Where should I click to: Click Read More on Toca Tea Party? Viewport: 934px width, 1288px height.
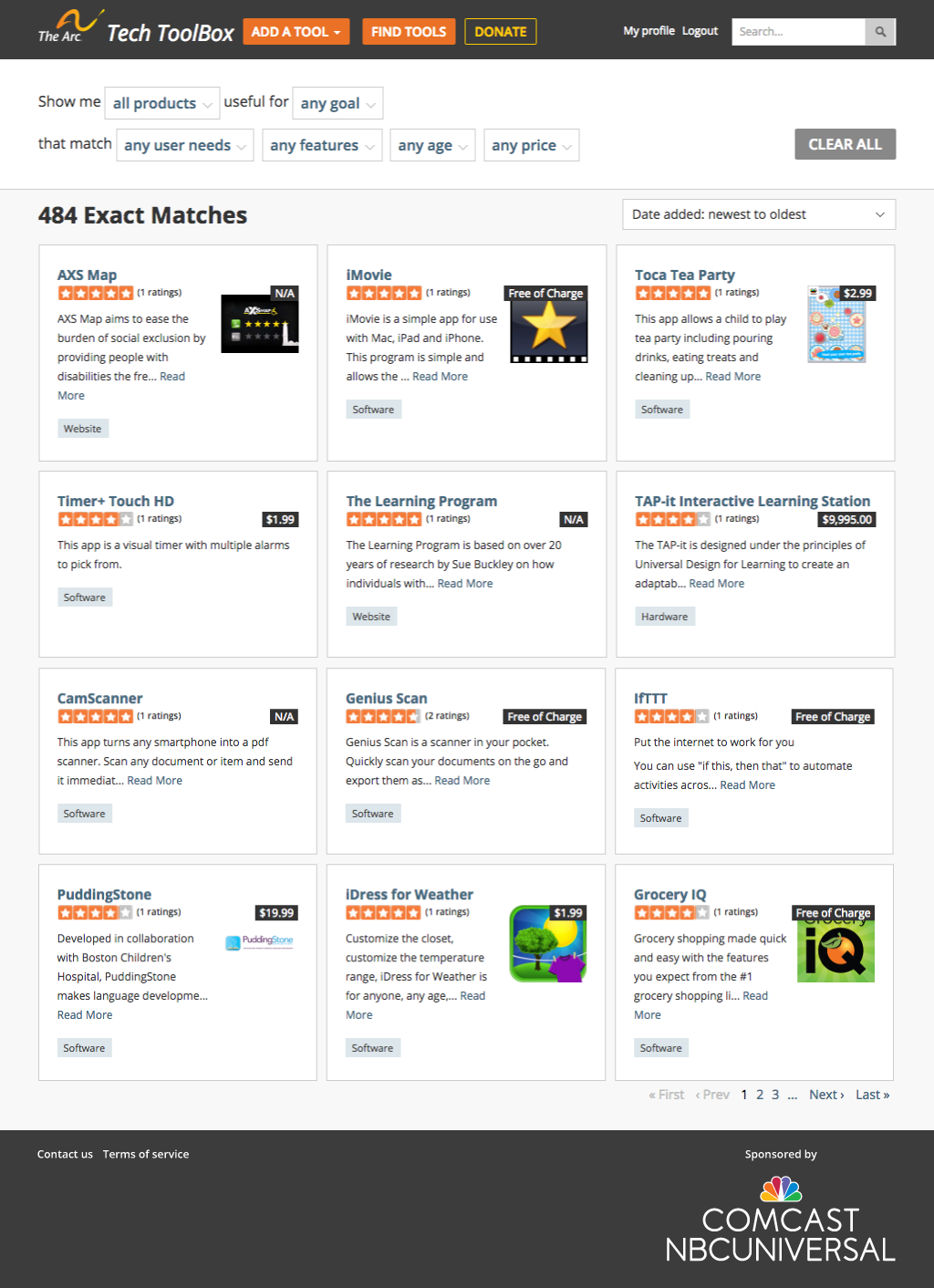pyautogui.click(x=732, y=376)
